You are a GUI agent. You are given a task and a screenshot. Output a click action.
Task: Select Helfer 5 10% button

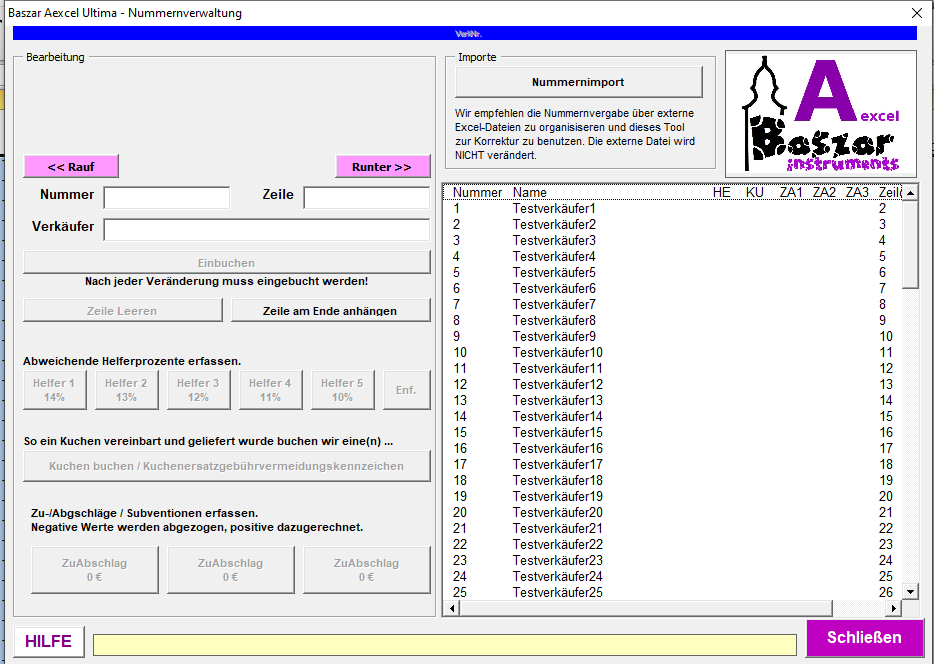[343, 390]
